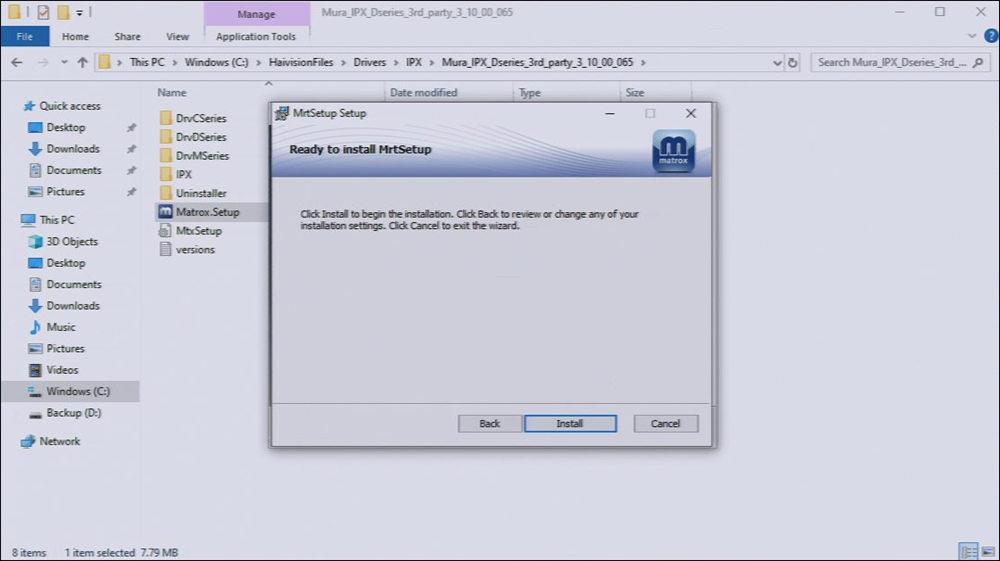The image size is (1000, 561).
Task: Click the Install button in the wizard
Action: pyautogui.click(x=570, y=424)
